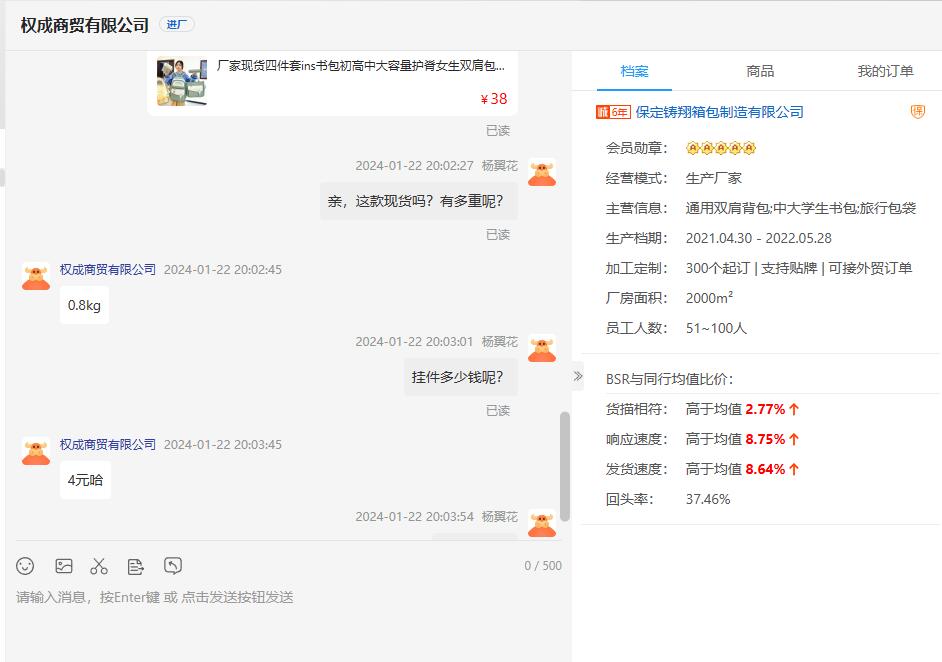942x662 pixels.
Task: Switch to the 商品 tab
Action: click(x=760, y=71)
